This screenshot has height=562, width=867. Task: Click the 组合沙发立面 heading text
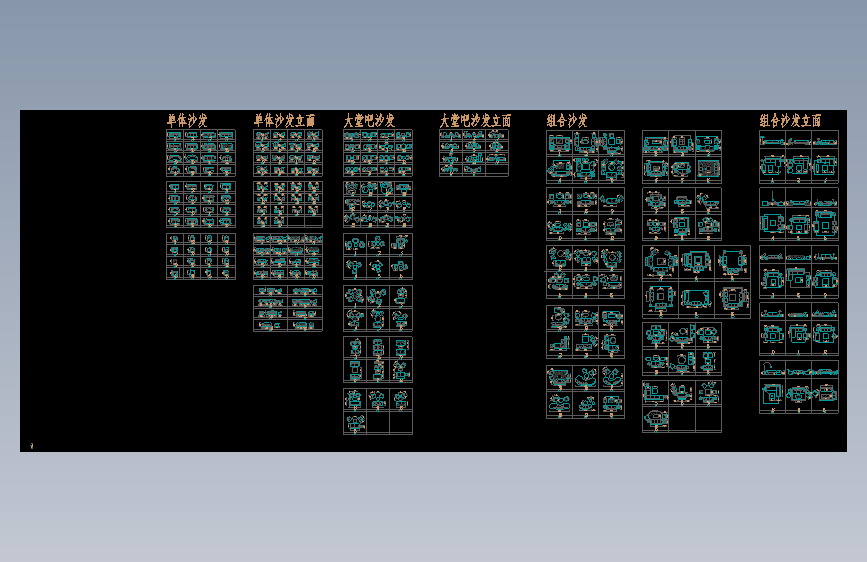coord(790,120)
